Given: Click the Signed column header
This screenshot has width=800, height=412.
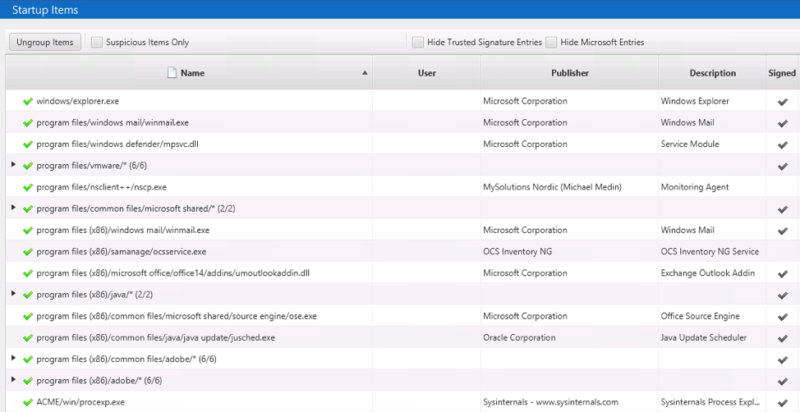Looking at the screenshot, I should [x=781, y=73].
